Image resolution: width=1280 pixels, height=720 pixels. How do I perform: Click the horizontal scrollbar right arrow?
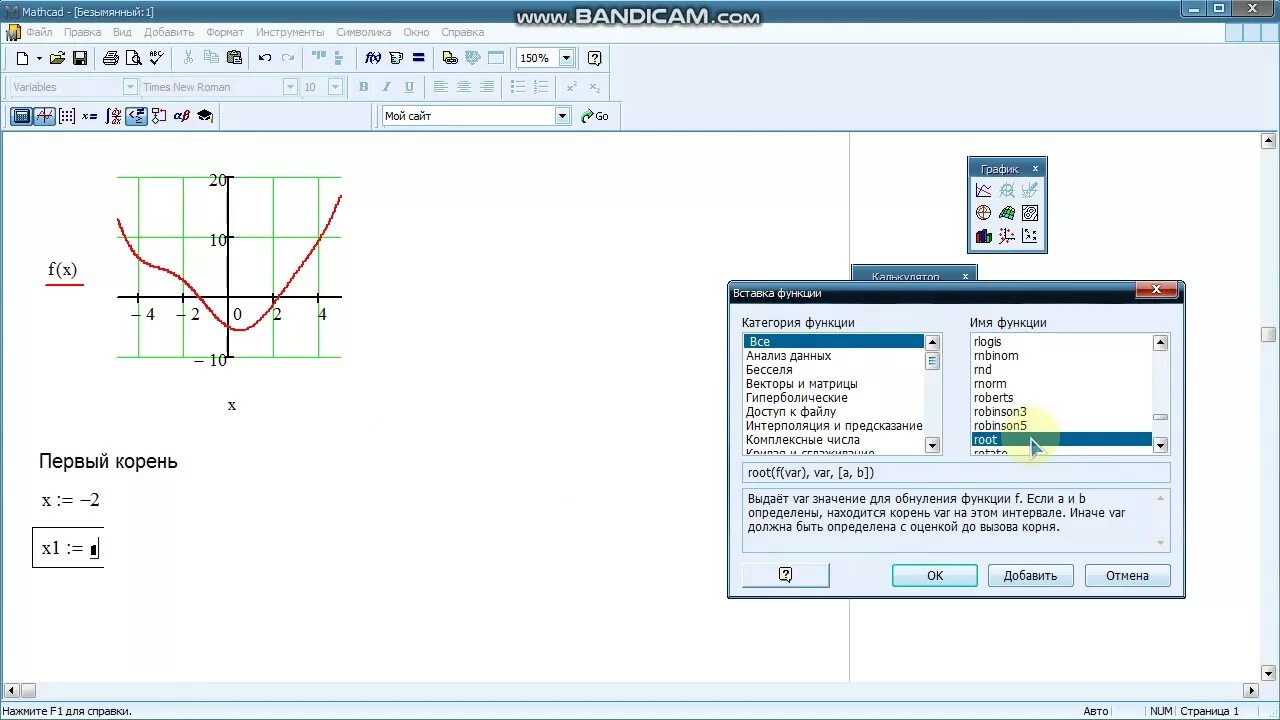[1250, 690]
